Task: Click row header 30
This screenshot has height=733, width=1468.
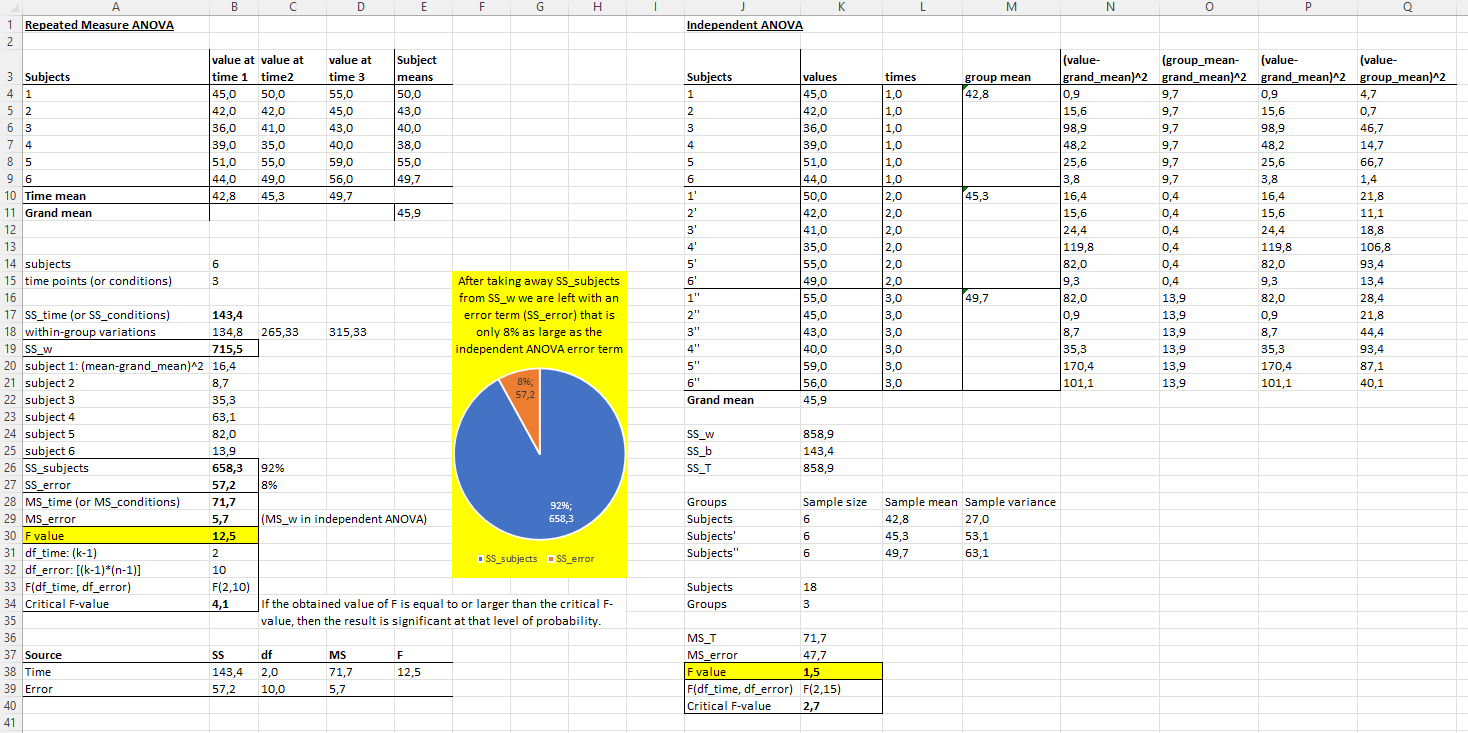Action: click(10, 536)
